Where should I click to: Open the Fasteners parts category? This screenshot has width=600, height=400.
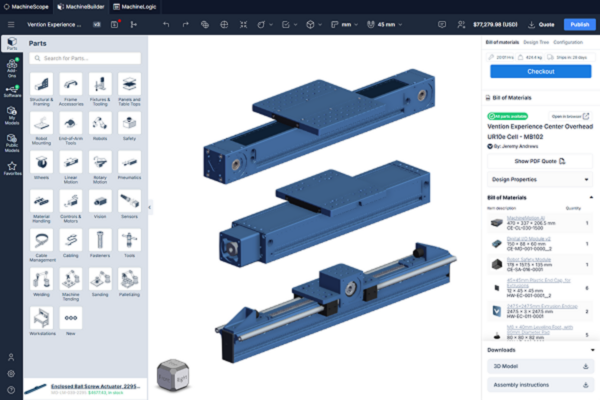coord(100,239)
